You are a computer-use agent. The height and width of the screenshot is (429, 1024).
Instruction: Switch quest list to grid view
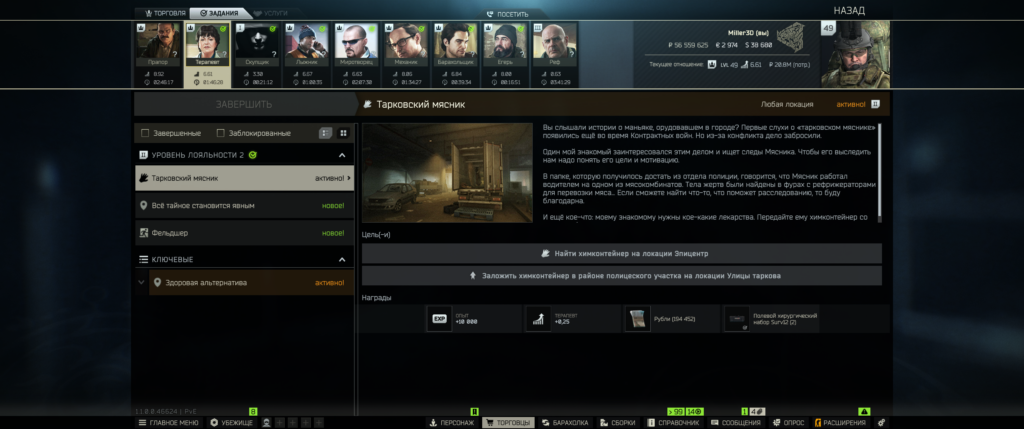tap(344, 133)
